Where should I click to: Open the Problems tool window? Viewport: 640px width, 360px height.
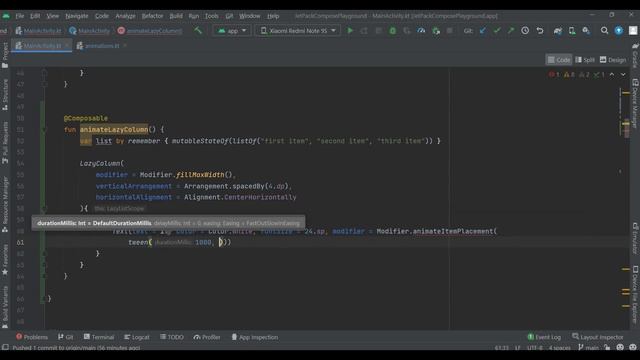32,337
